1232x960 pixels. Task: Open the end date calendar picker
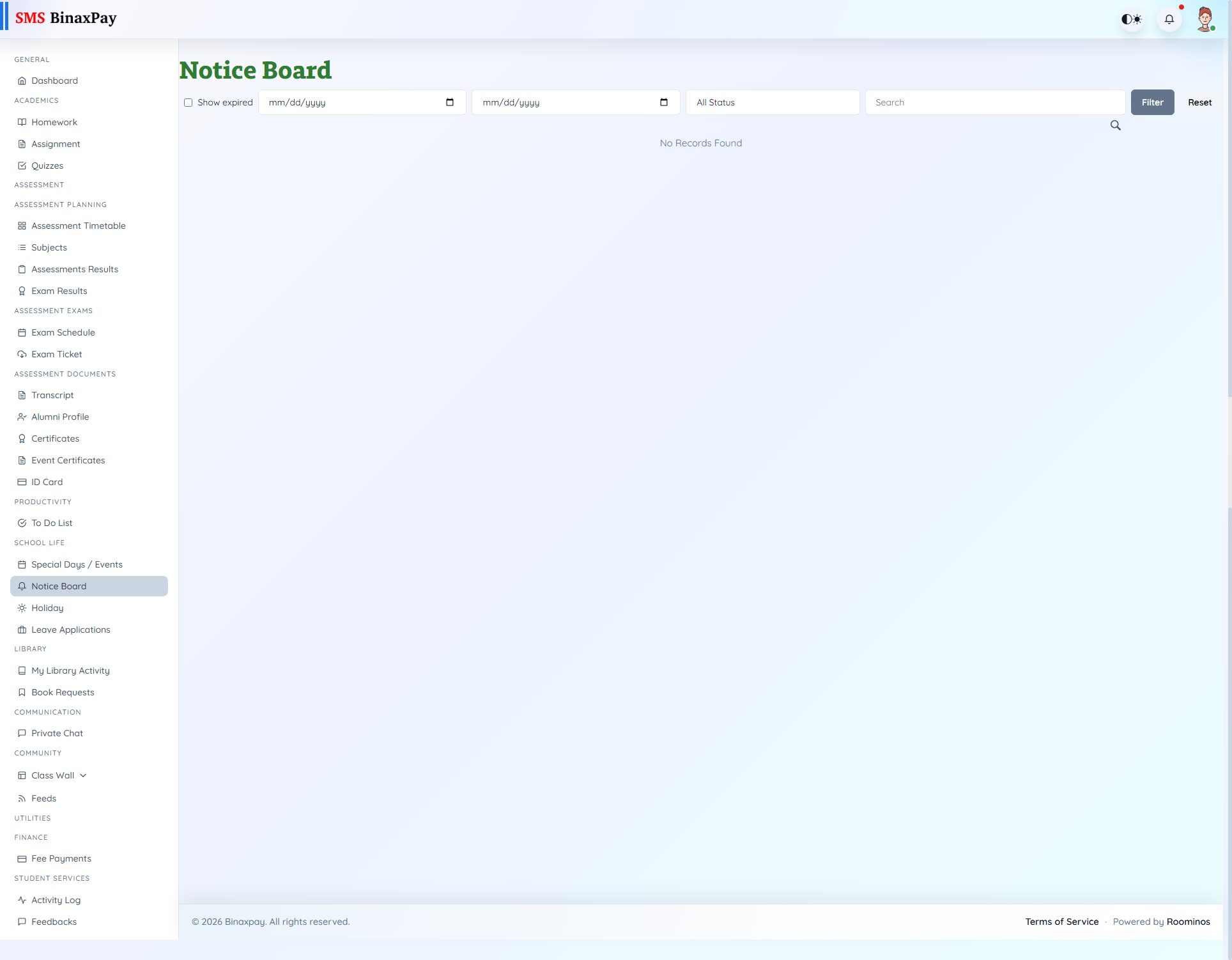point(665,102)
